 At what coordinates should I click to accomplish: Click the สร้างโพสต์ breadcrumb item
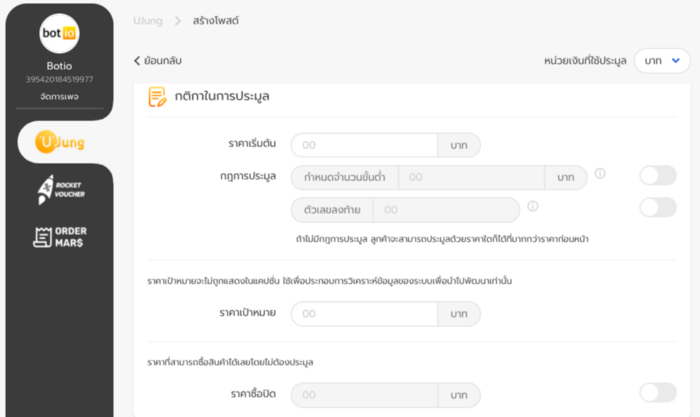216,21
